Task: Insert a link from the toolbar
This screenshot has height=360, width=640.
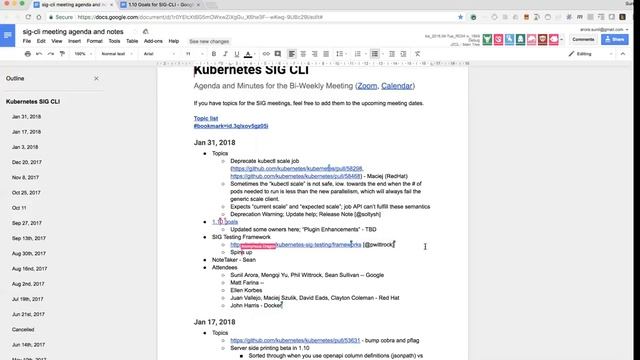Action: pyautogui.click(x=266, y=54)
